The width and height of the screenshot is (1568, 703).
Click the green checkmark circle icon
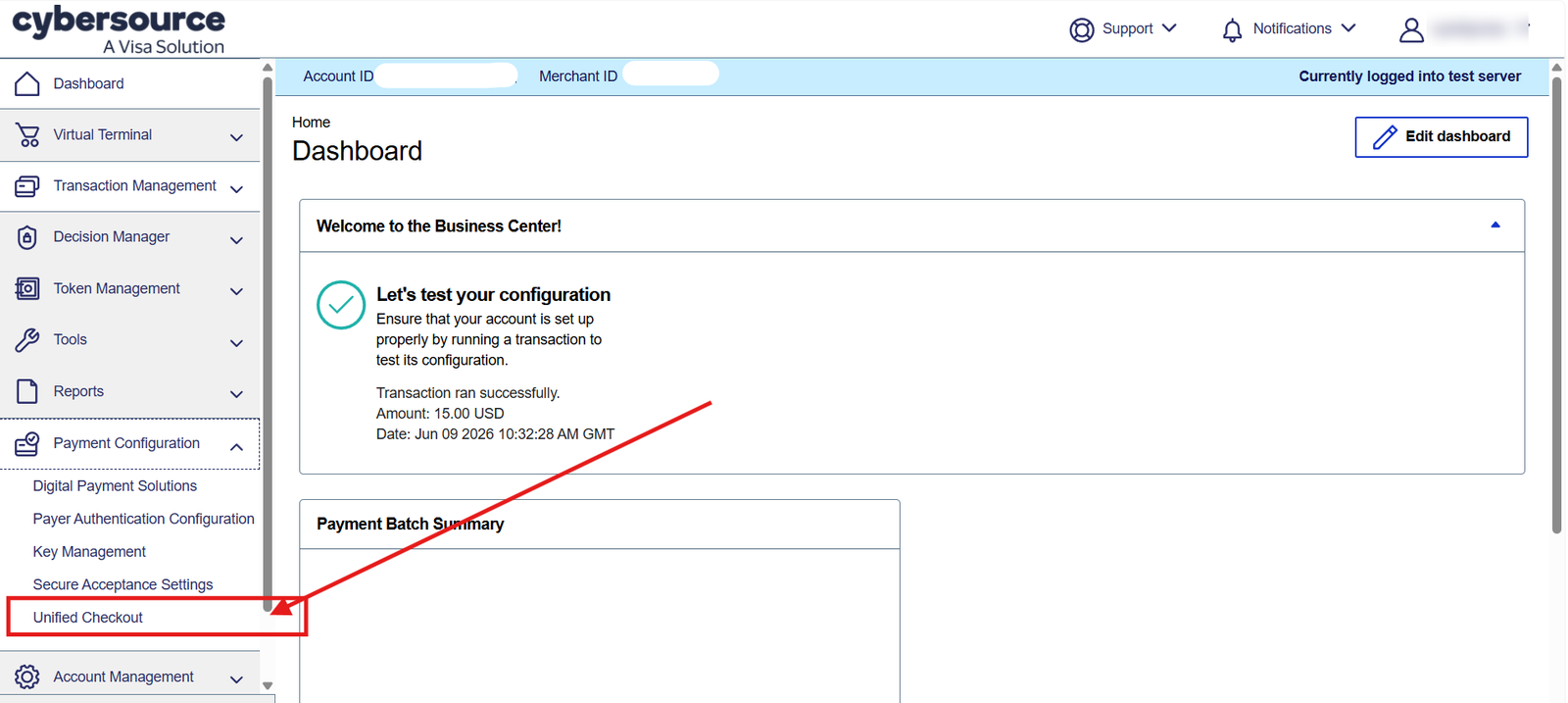[x=341, y=305]
